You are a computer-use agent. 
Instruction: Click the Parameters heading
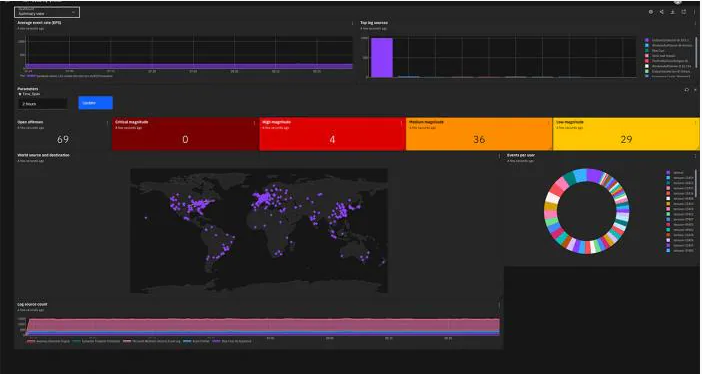28,89
